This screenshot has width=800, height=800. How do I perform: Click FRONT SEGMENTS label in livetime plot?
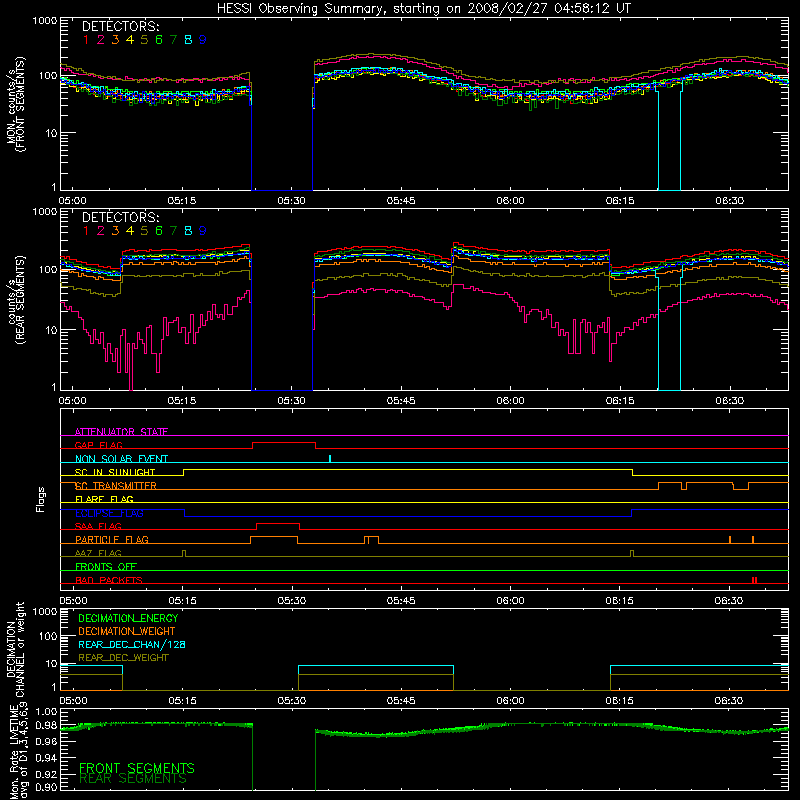pyautogui.click(x=137, y=768)
